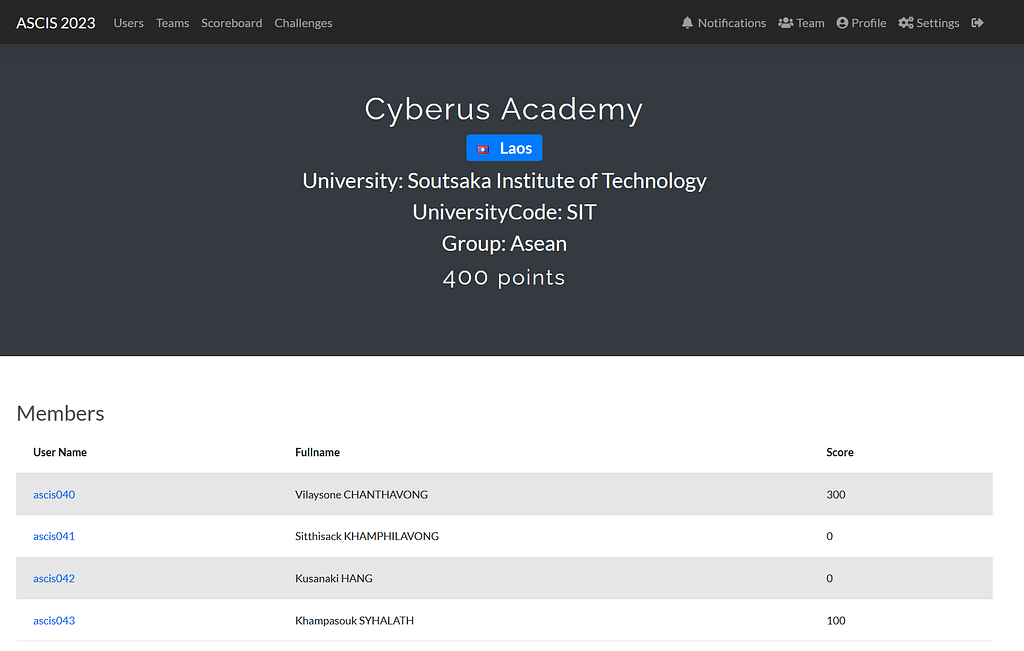
Task: Click the Laos flag icon
Action: click(483, 150)
